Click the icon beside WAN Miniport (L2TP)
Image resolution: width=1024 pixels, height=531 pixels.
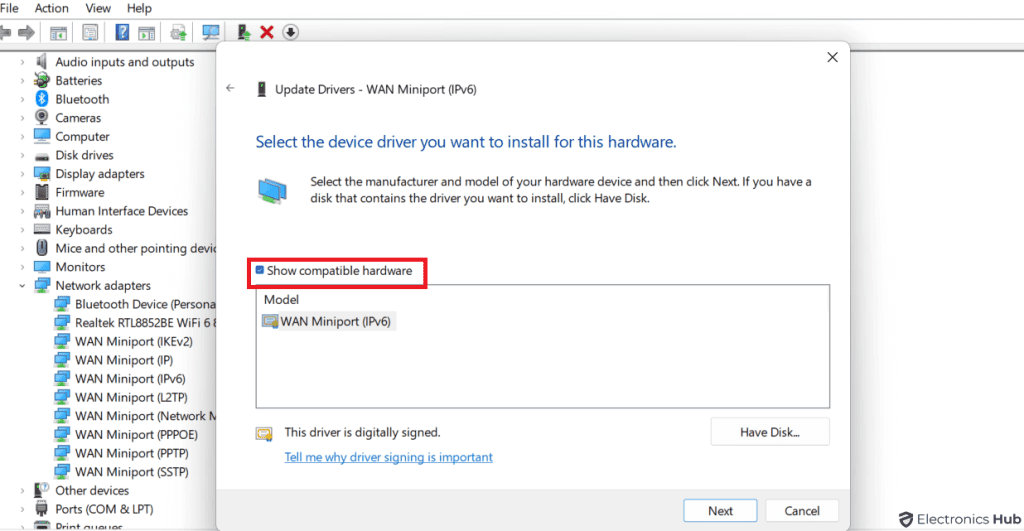[62, 397]
